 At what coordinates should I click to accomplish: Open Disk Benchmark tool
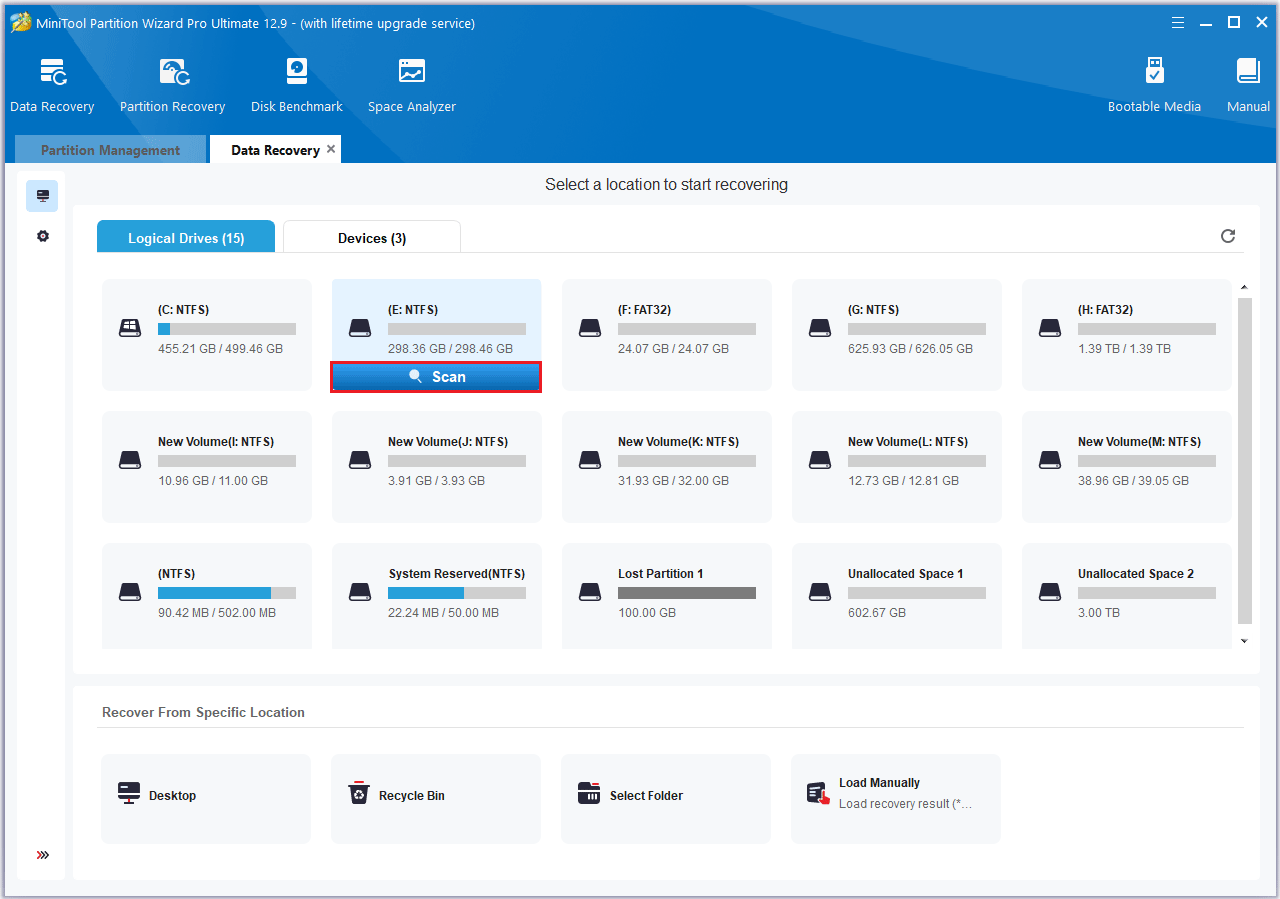297,86
